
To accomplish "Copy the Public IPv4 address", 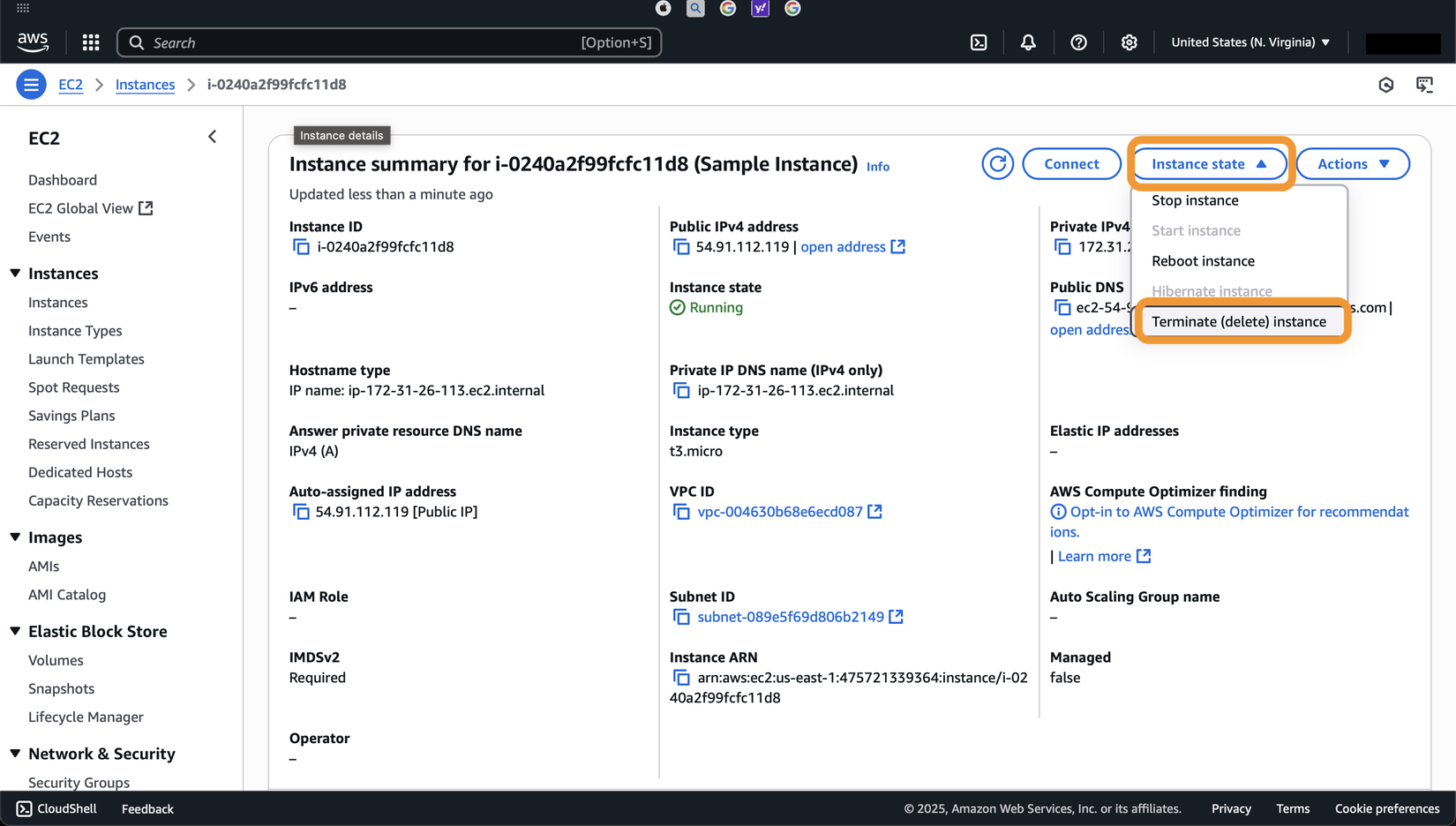I will coord(681,247).
